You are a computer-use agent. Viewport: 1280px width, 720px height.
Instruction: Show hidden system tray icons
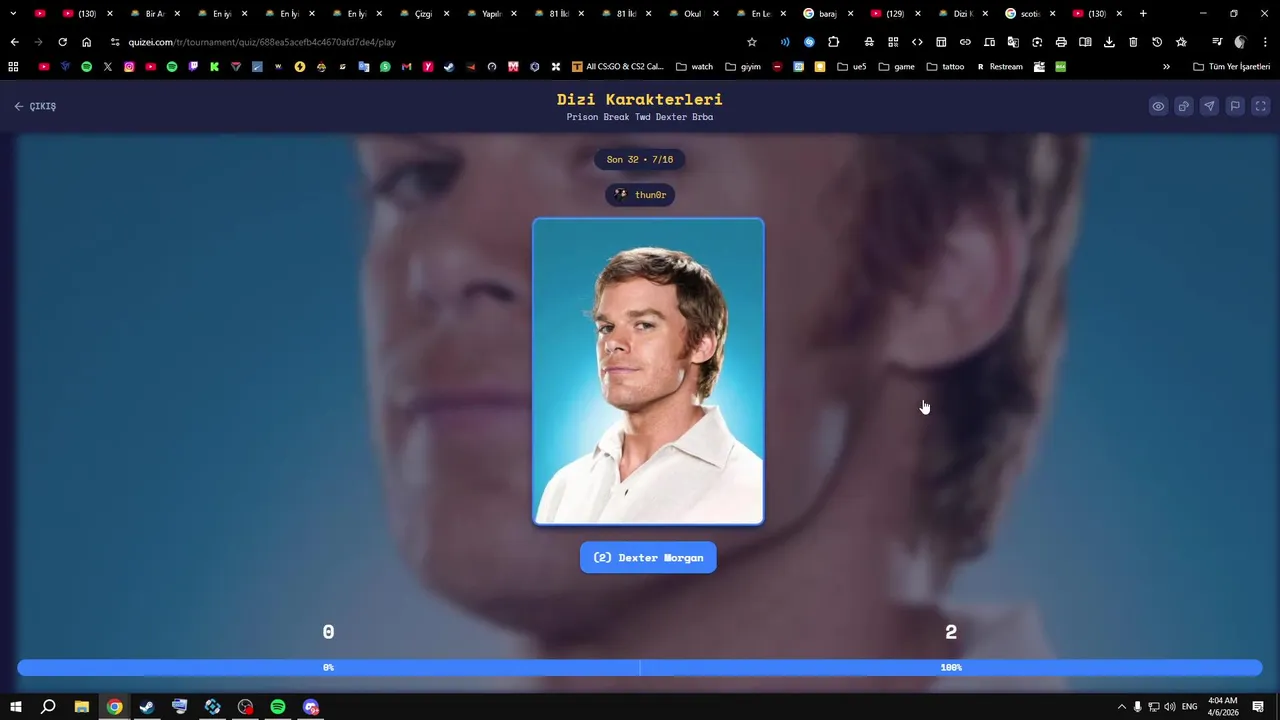click(1121, 707)
